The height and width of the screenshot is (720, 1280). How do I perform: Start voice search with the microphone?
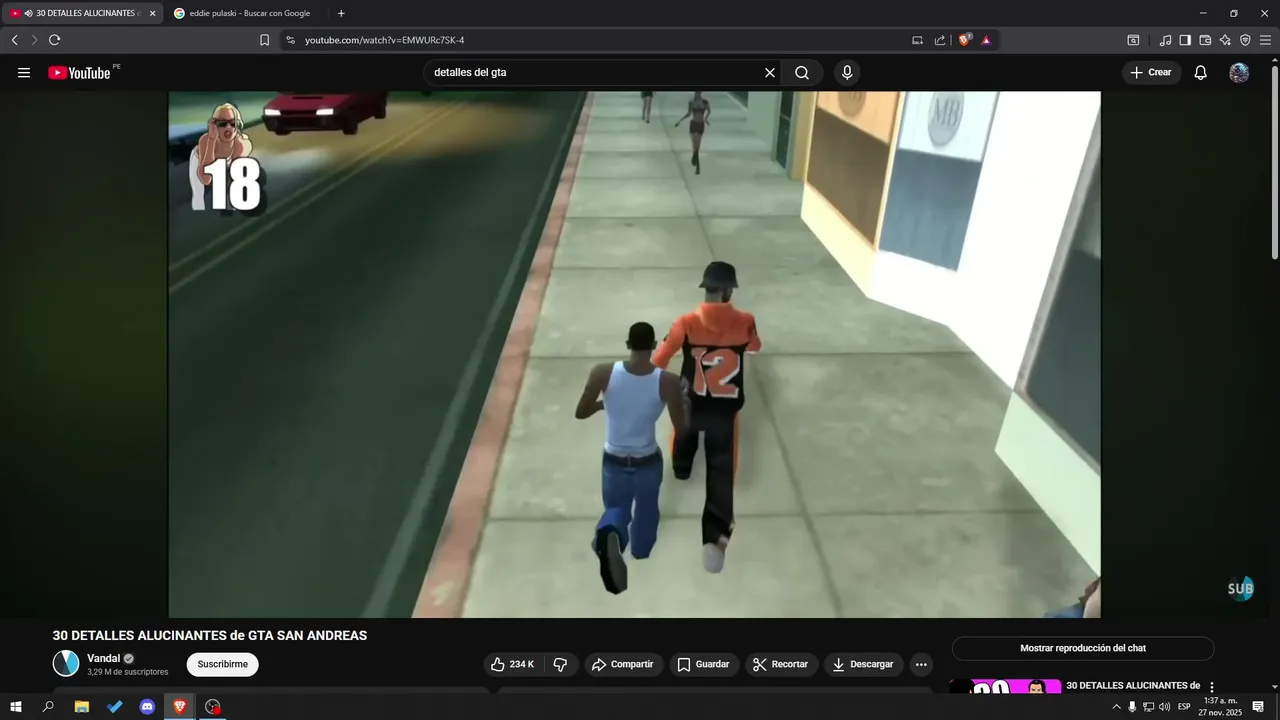(847, 73)
